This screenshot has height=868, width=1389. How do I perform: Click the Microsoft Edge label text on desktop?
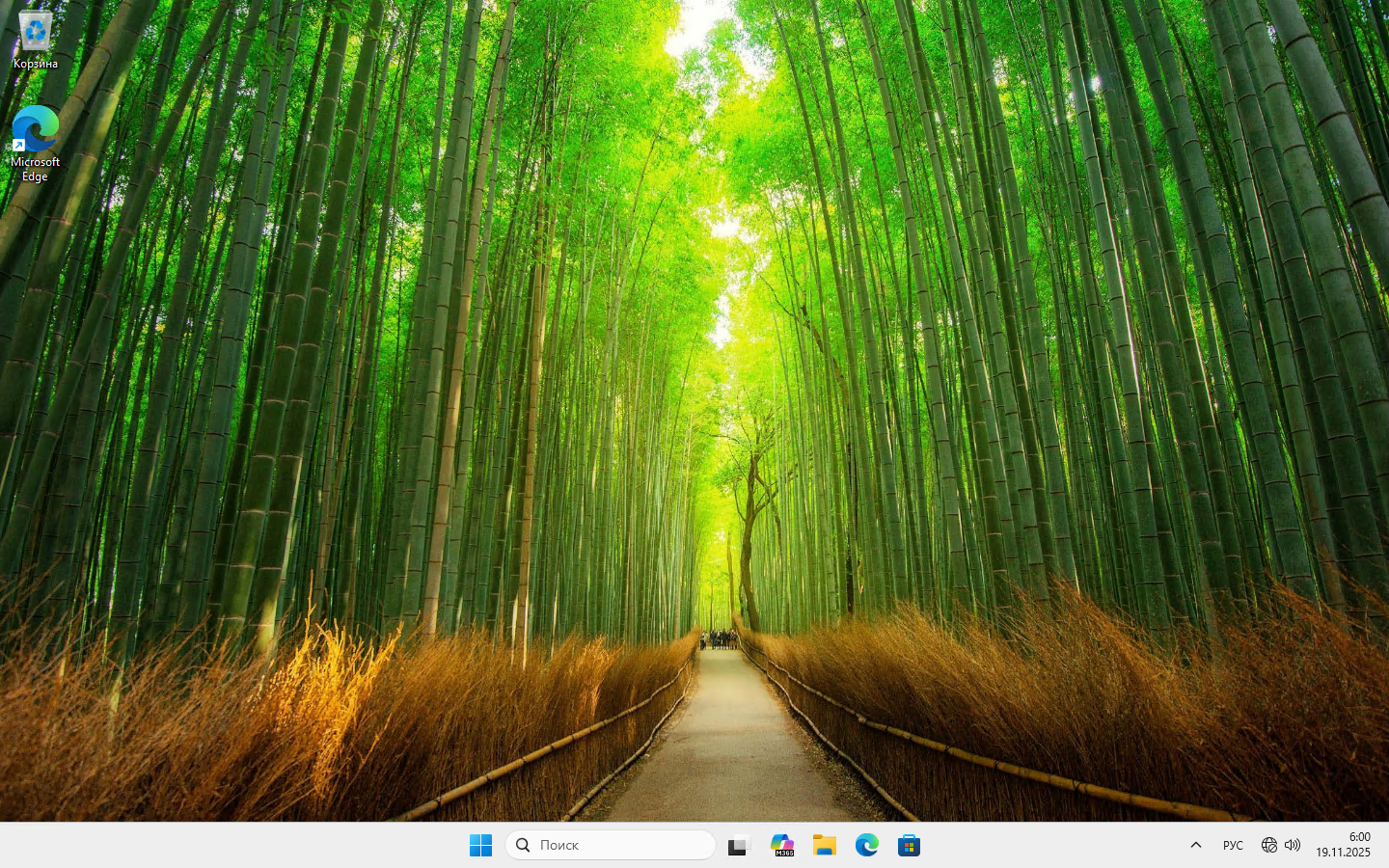click(35, 169)
